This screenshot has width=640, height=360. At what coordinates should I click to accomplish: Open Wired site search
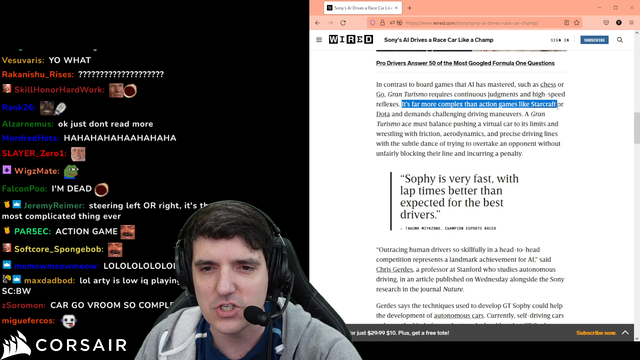click(620, 40)
